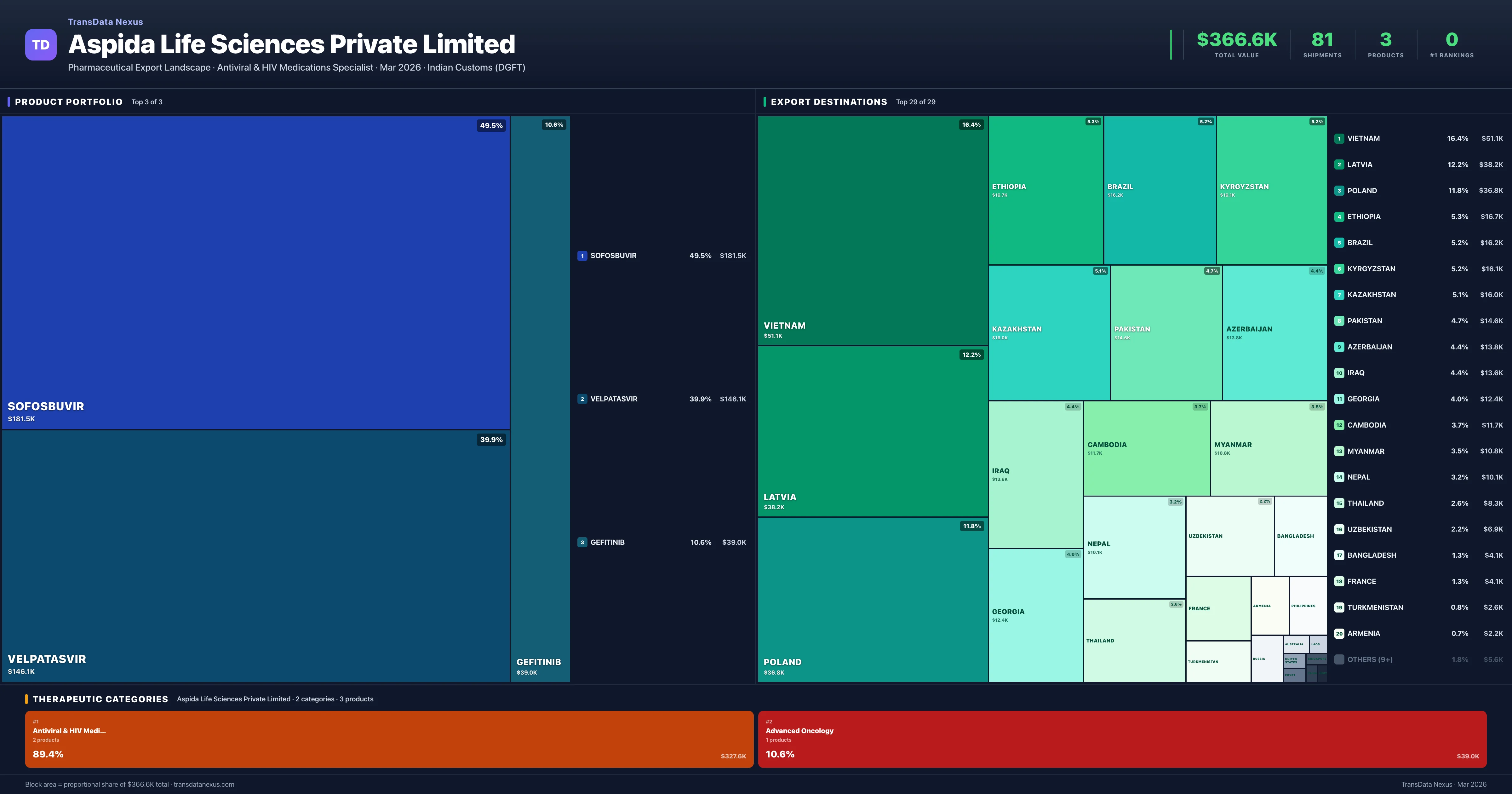Click the rank 1 Vietnam legend badge
This screenshot has height=794, width=1512.
pos(1339,139)
